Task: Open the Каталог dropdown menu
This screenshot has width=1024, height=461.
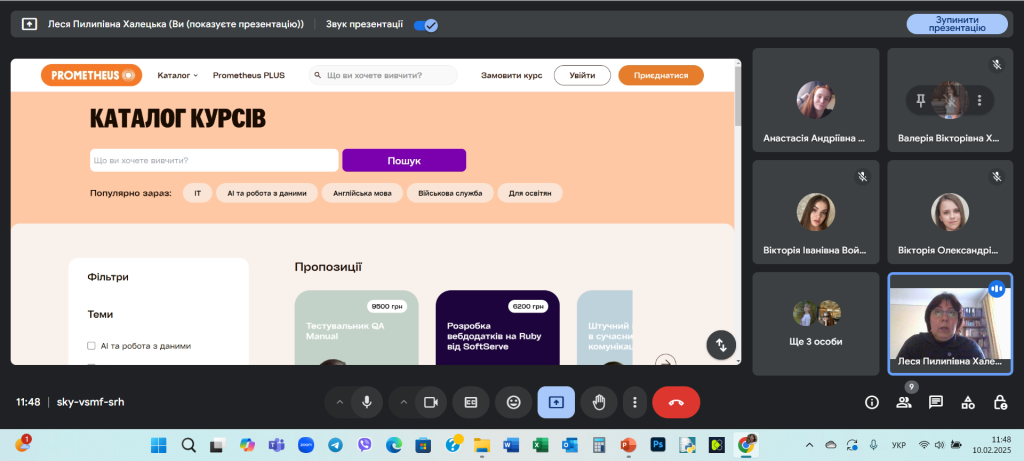Action: click(178, 75)
